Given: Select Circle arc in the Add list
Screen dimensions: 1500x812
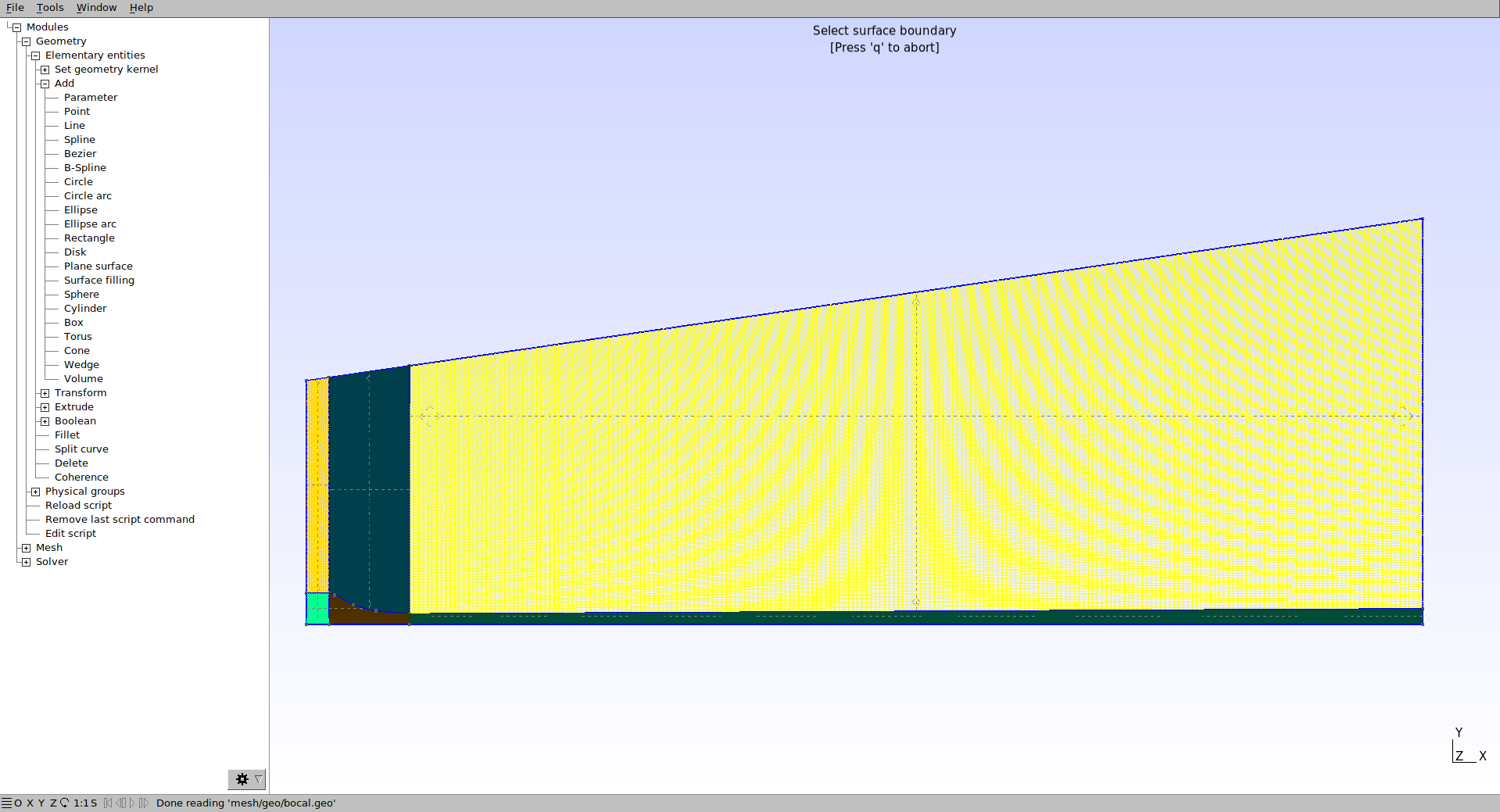Looking at the screenshot, I should (x=88, y=196).
